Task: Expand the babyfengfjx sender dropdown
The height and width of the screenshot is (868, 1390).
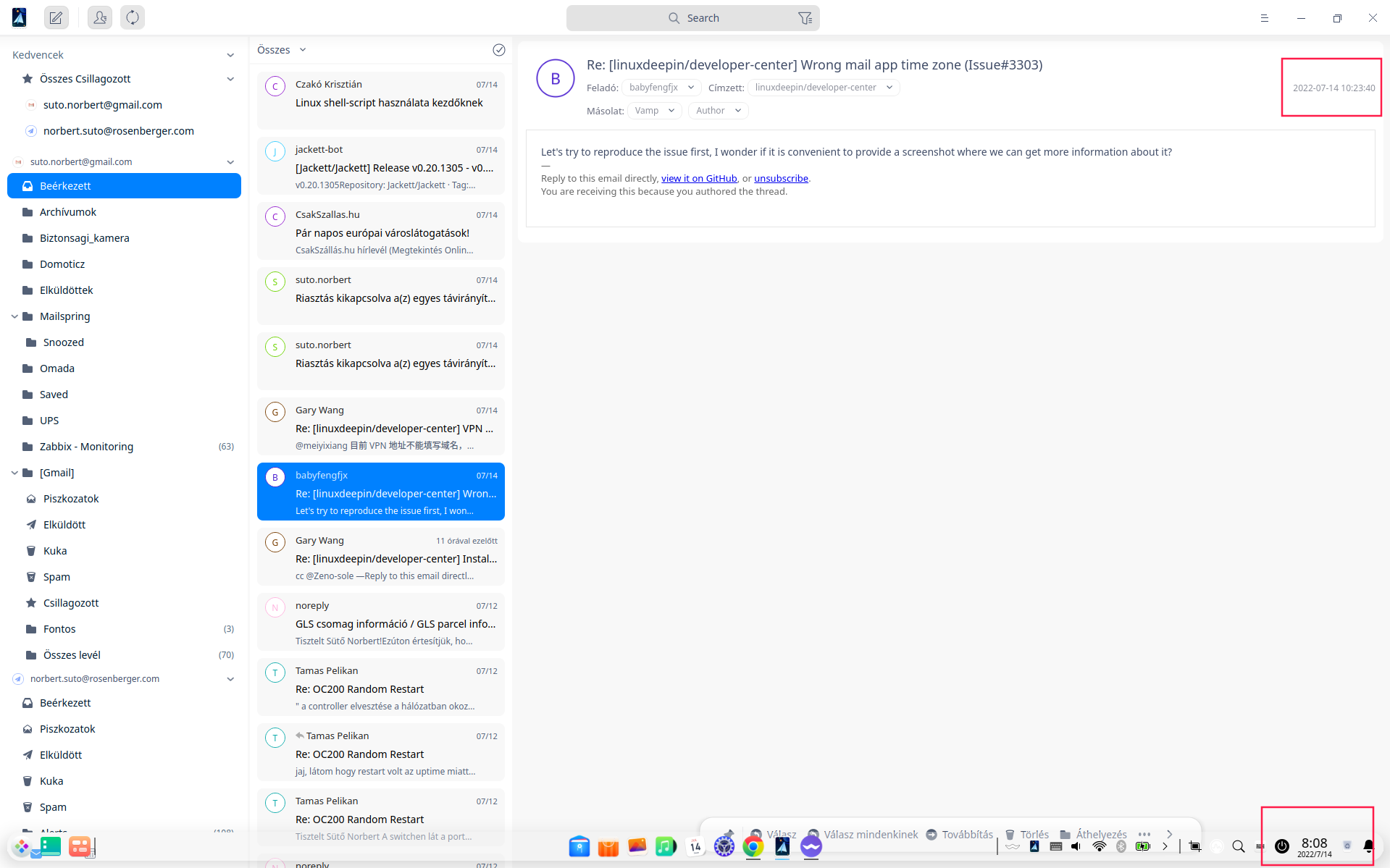Action: tap(691, 87)
